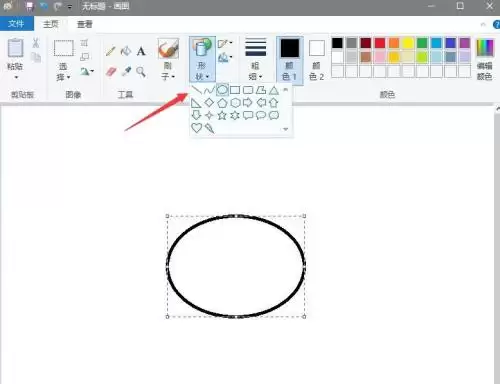The image size is (500, 384).
Task: Open the Brushes dropdown
Action: point(168,59)
